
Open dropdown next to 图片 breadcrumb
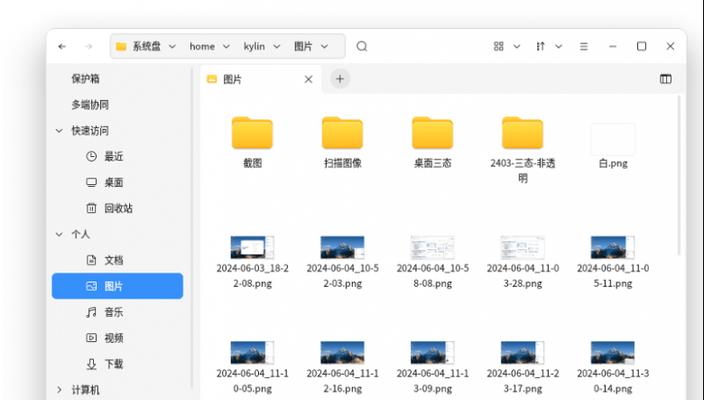tap(324, 46)
